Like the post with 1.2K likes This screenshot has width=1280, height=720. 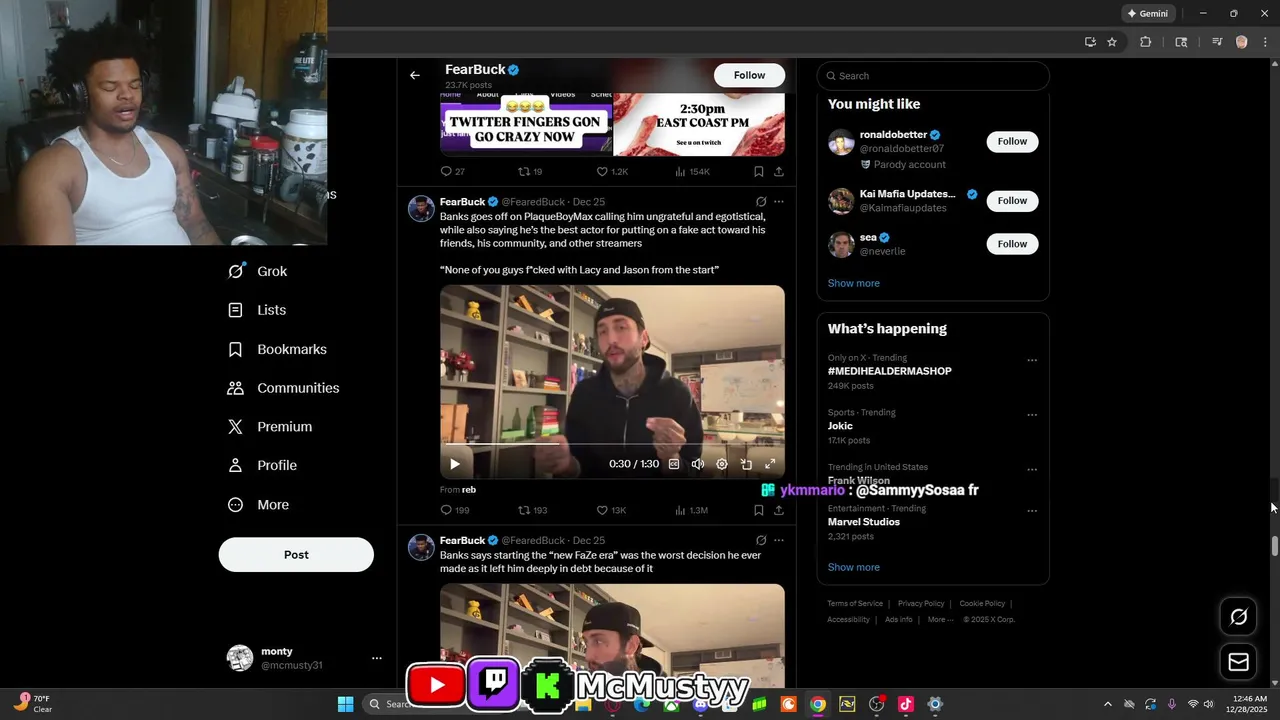[x=612, y=172]
